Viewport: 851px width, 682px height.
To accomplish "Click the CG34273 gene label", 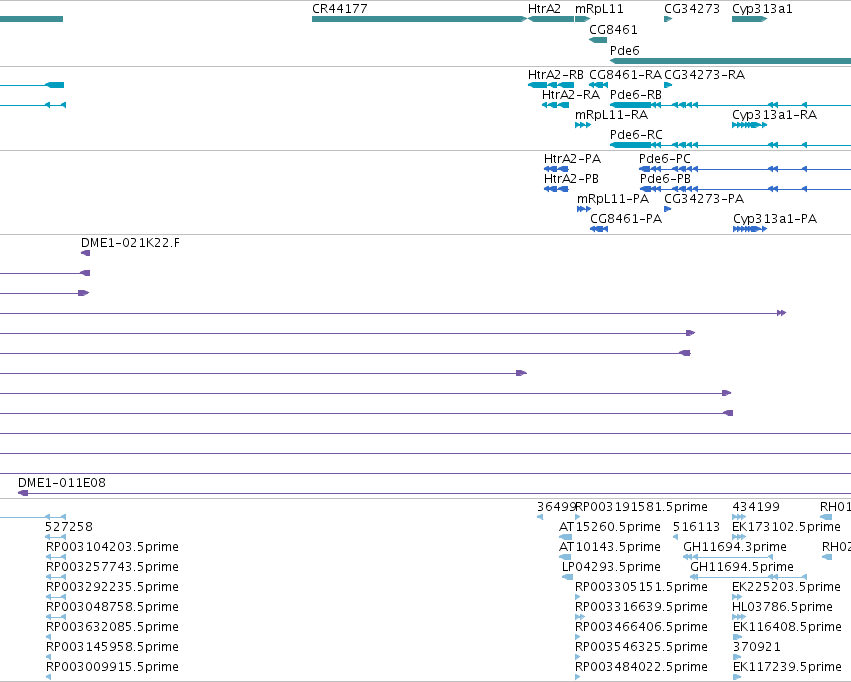I will [x=692, y=9].
